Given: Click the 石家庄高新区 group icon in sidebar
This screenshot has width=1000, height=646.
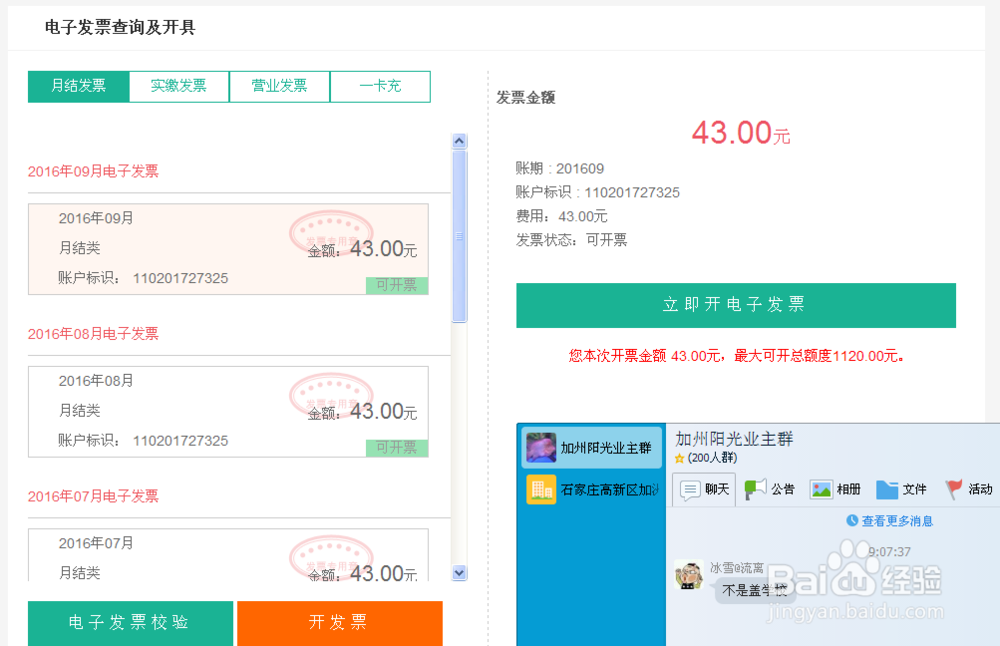Looking at the screenshot, I should pyautogui.click(x=540, y=491).
